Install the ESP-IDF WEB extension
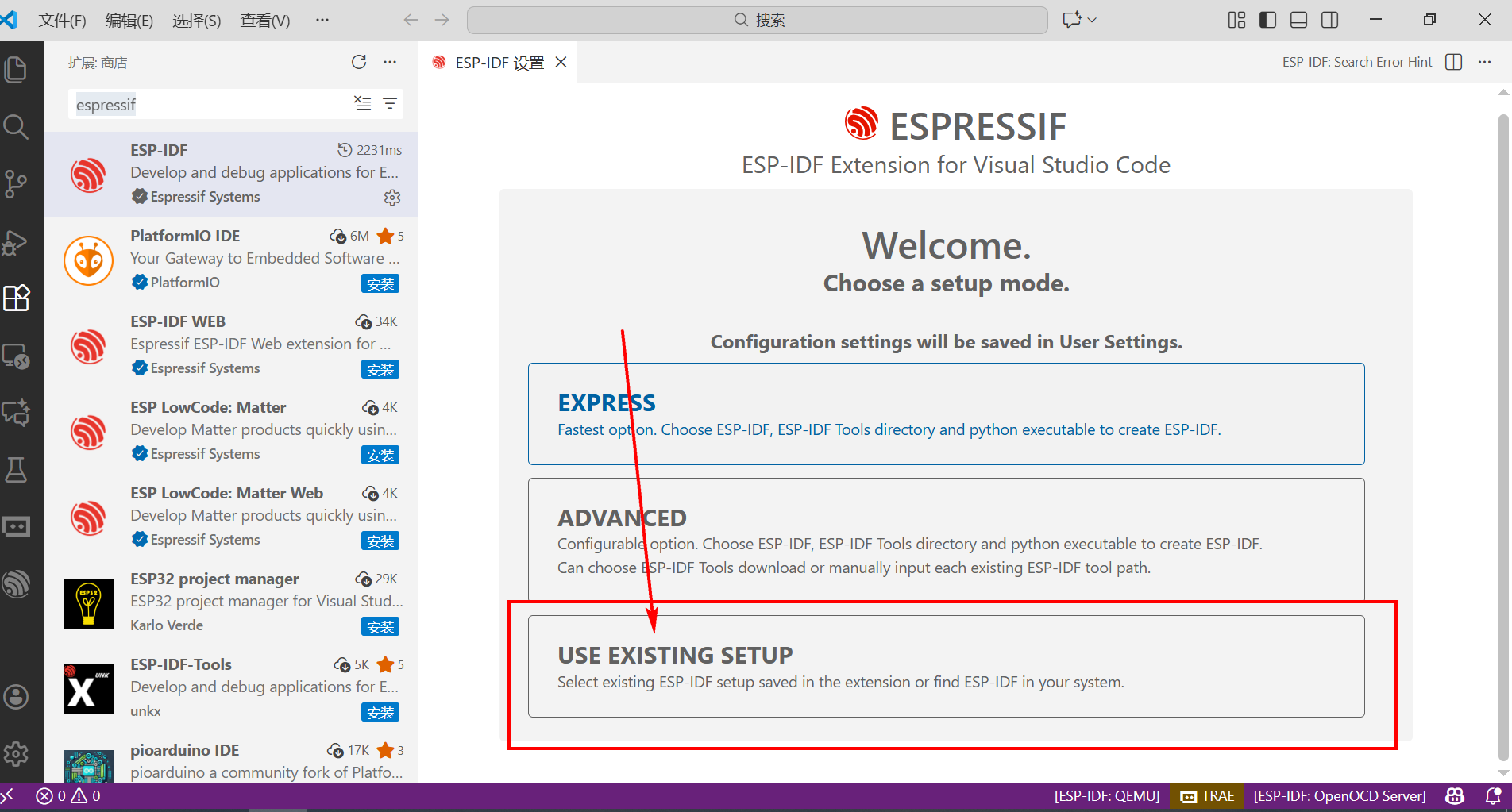 (380, 369)
